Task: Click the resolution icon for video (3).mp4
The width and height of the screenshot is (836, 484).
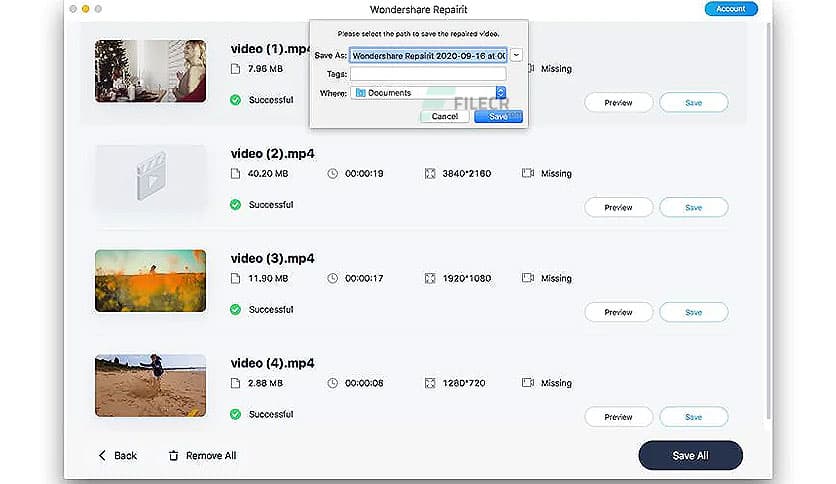Action: (x=430, y=278)
